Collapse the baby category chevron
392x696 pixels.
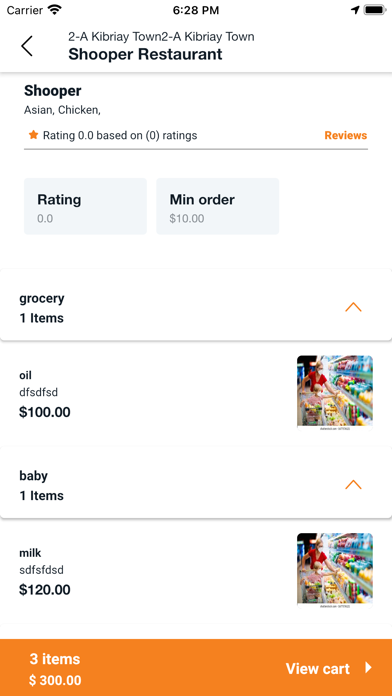[x=353, y=485]
